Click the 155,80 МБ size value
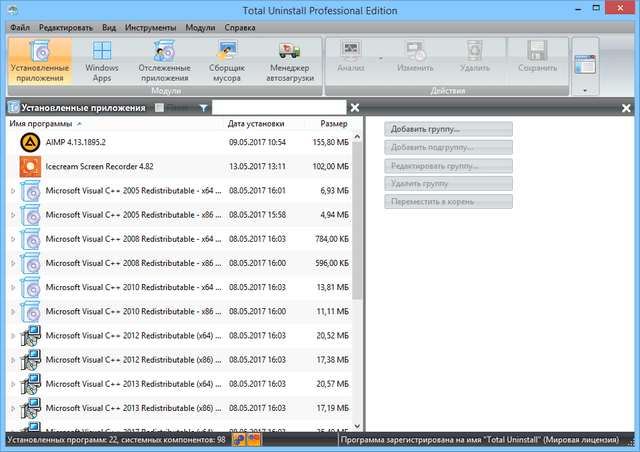This screenshot has height=452, width=640. pyautogui.click(x=331, y=142)
